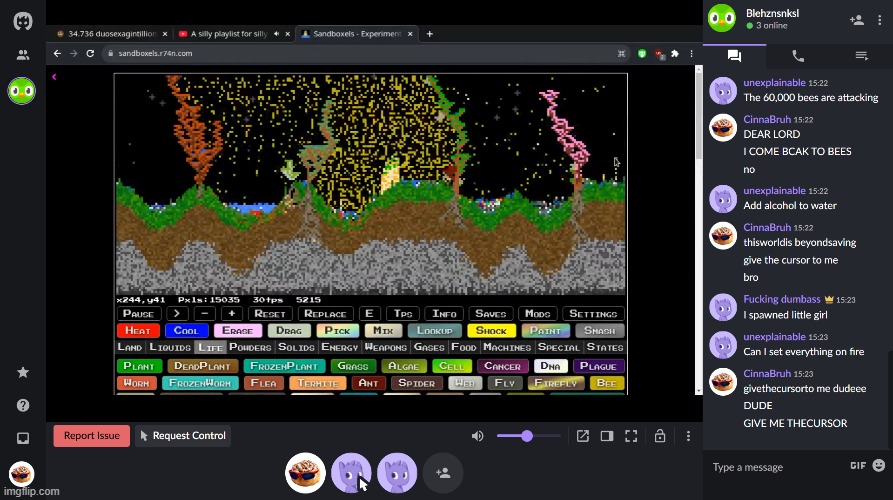Pop out the stream window icon

click(x=583, y=436)
